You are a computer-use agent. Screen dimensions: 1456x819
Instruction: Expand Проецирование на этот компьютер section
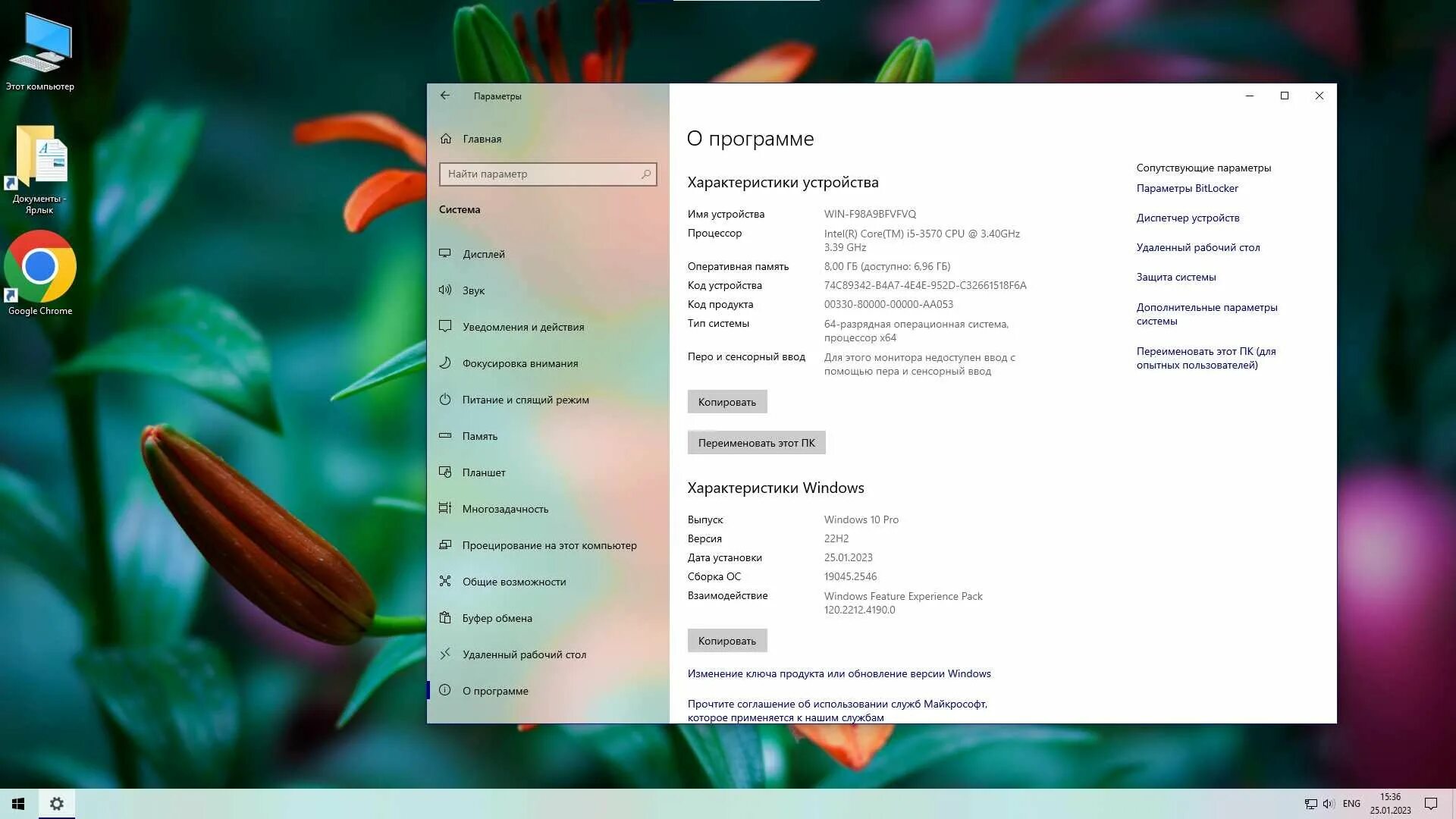point(549,544)
